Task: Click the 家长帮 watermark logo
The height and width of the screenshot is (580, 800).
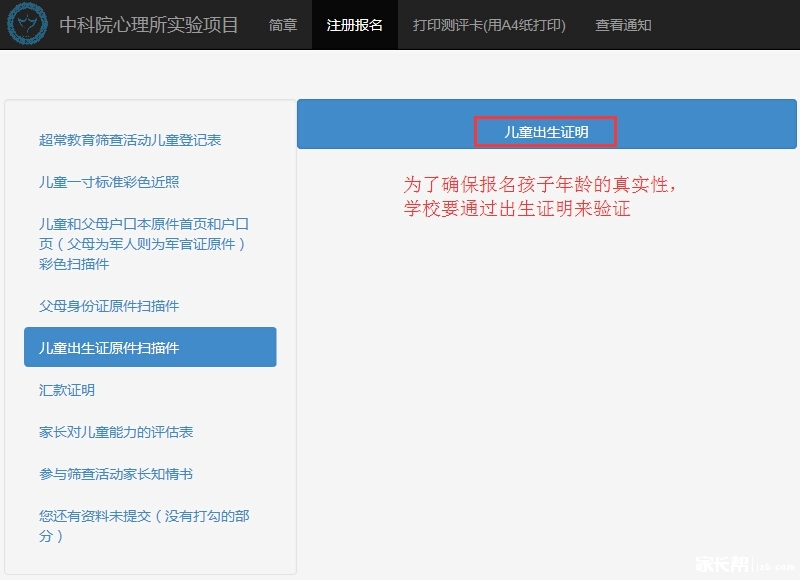Action: pyautogui.click(x=721, y=563)
